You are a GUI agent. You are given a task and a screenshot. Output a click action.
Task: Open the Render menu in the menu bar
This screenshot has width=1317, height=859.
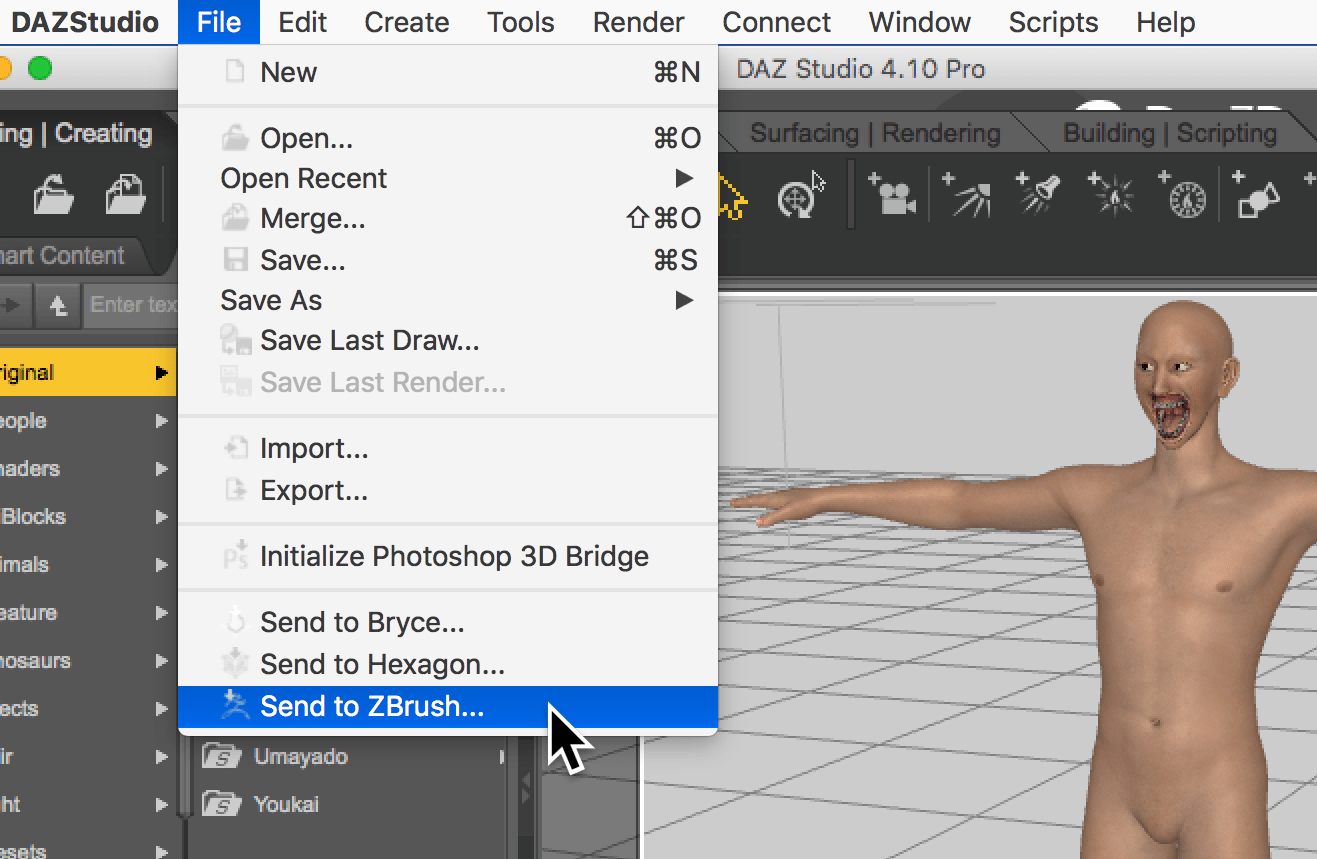tap(638, 22)
